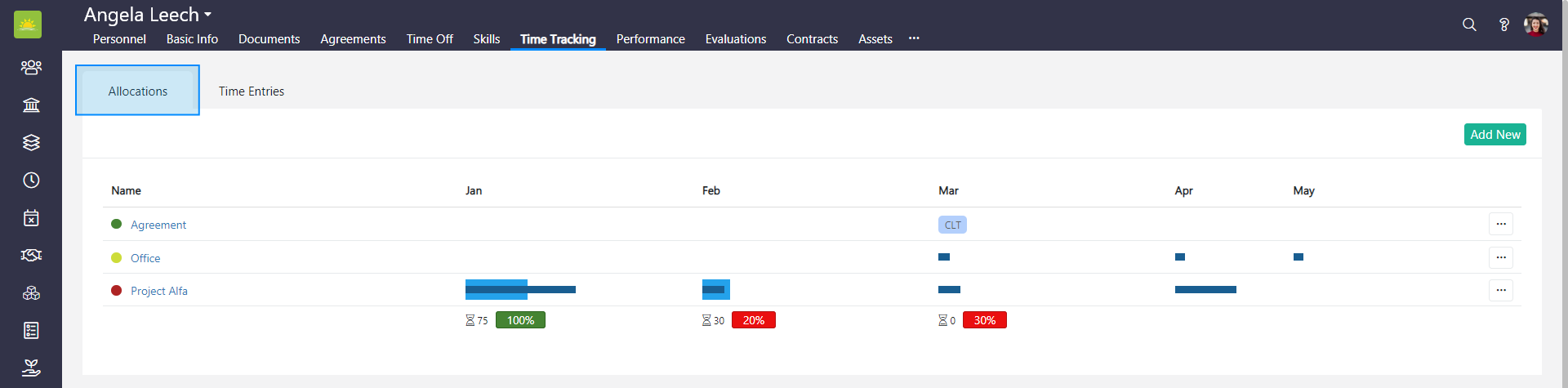Select the stacked layers icon in sidebar
The width and height of the screenshot is (1568, 388).
coord(31,142)
